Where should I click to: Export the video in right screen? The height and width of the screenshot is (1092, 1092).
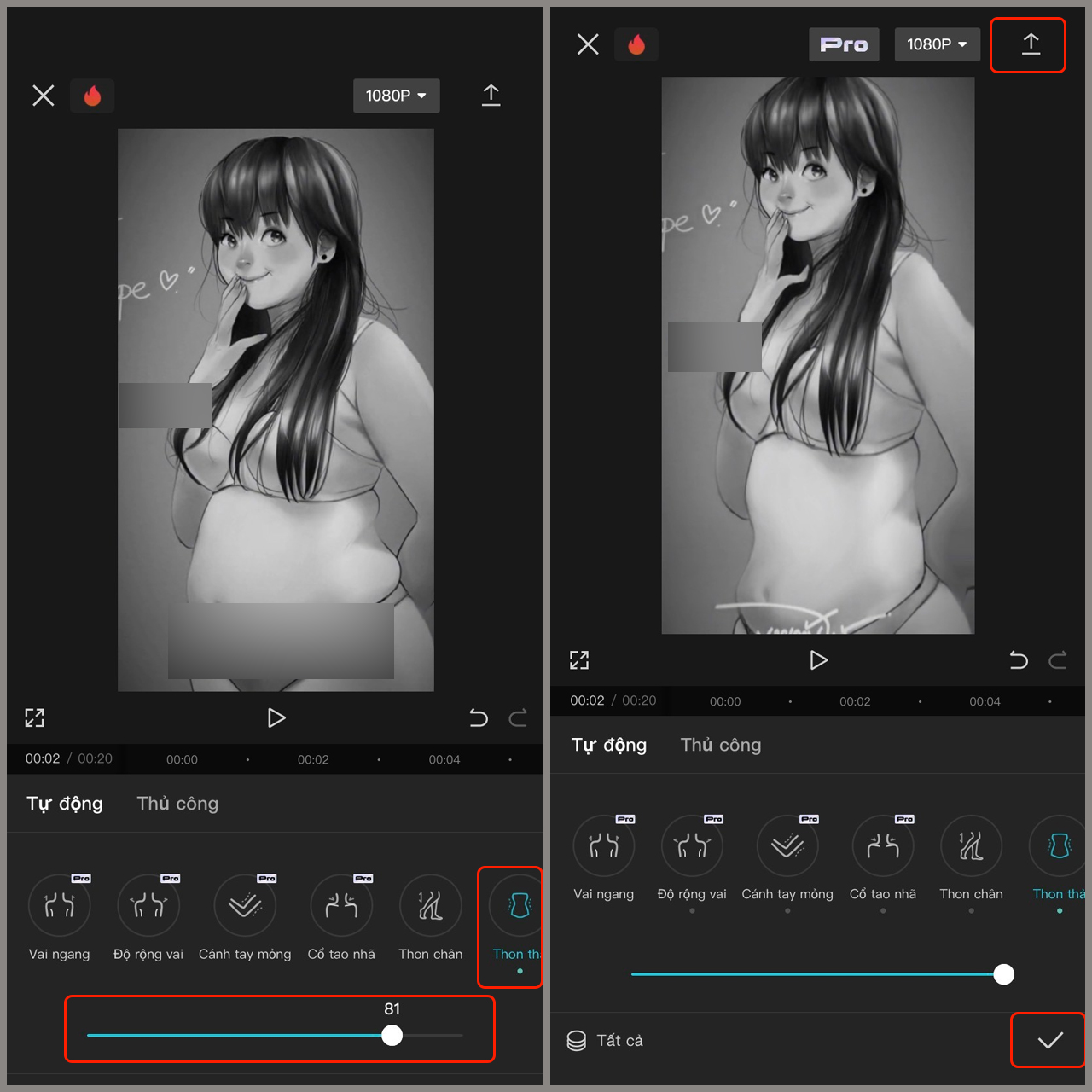(x=1031, y=44)
